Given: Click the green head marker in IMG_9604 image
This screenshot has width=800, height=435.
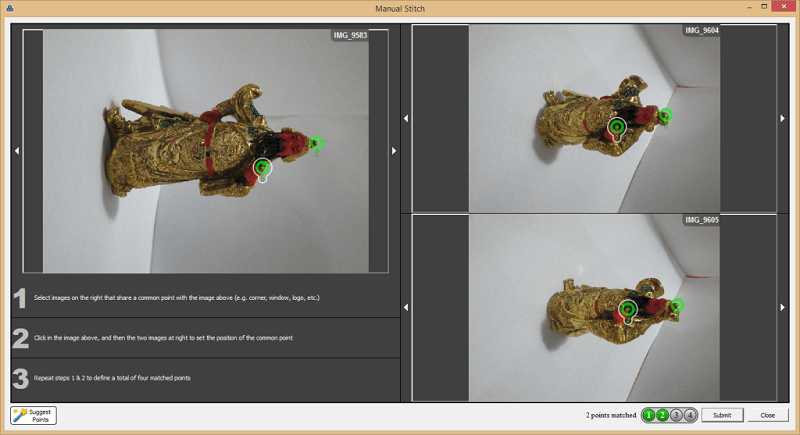Looking at the screenshot, I should tap(665, 116).
